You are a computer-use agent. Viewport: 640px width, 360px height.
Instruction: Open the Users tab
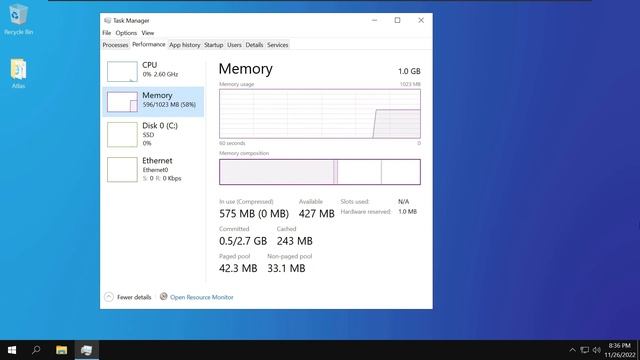pyautogui.click(x=234, y=45)
